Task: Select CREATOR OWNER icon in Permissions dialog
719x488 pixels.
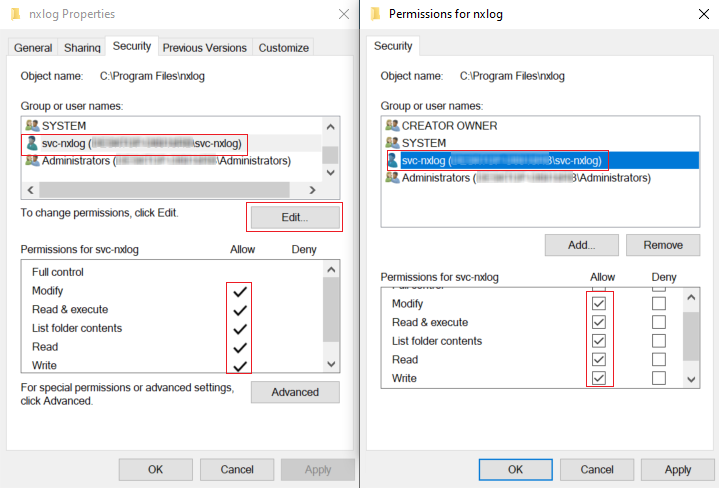Action: (x=392, y=126)
